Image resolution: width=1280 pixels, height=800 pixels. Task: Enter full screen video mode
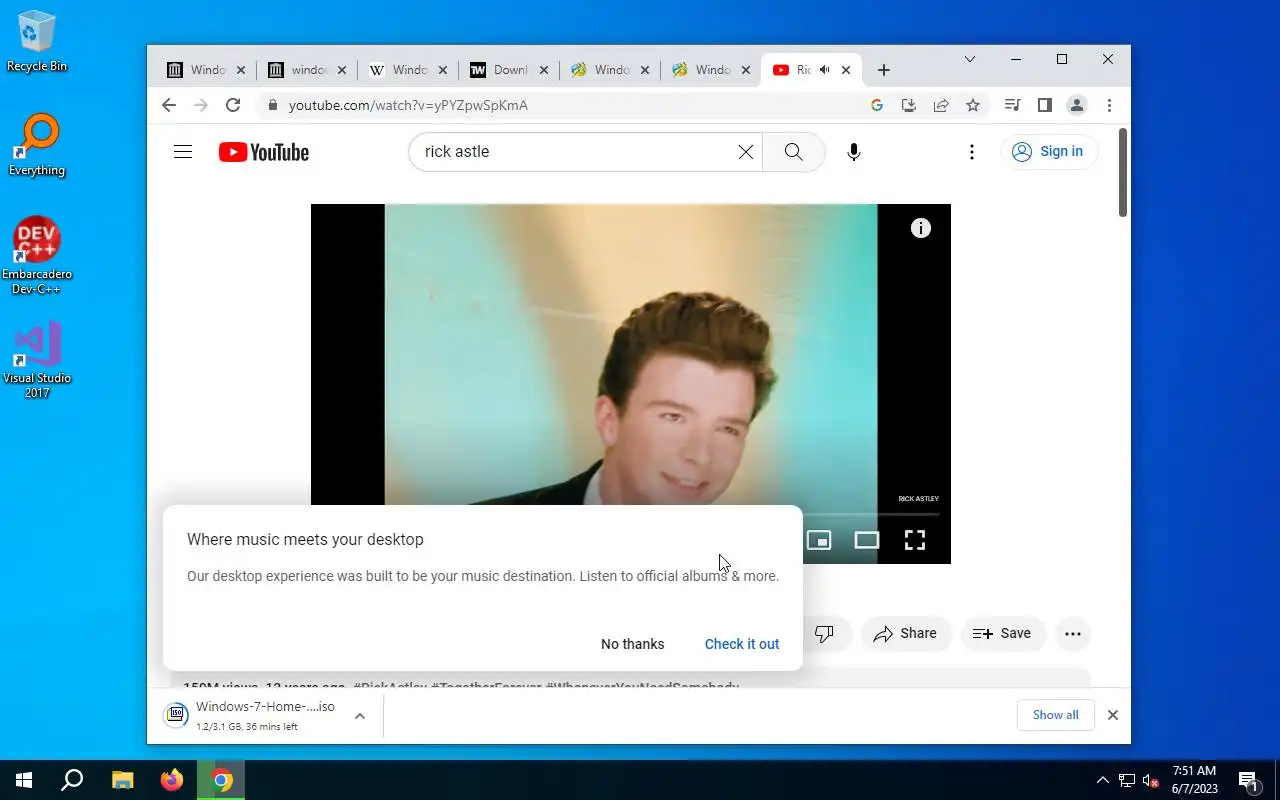pos(915,541)
